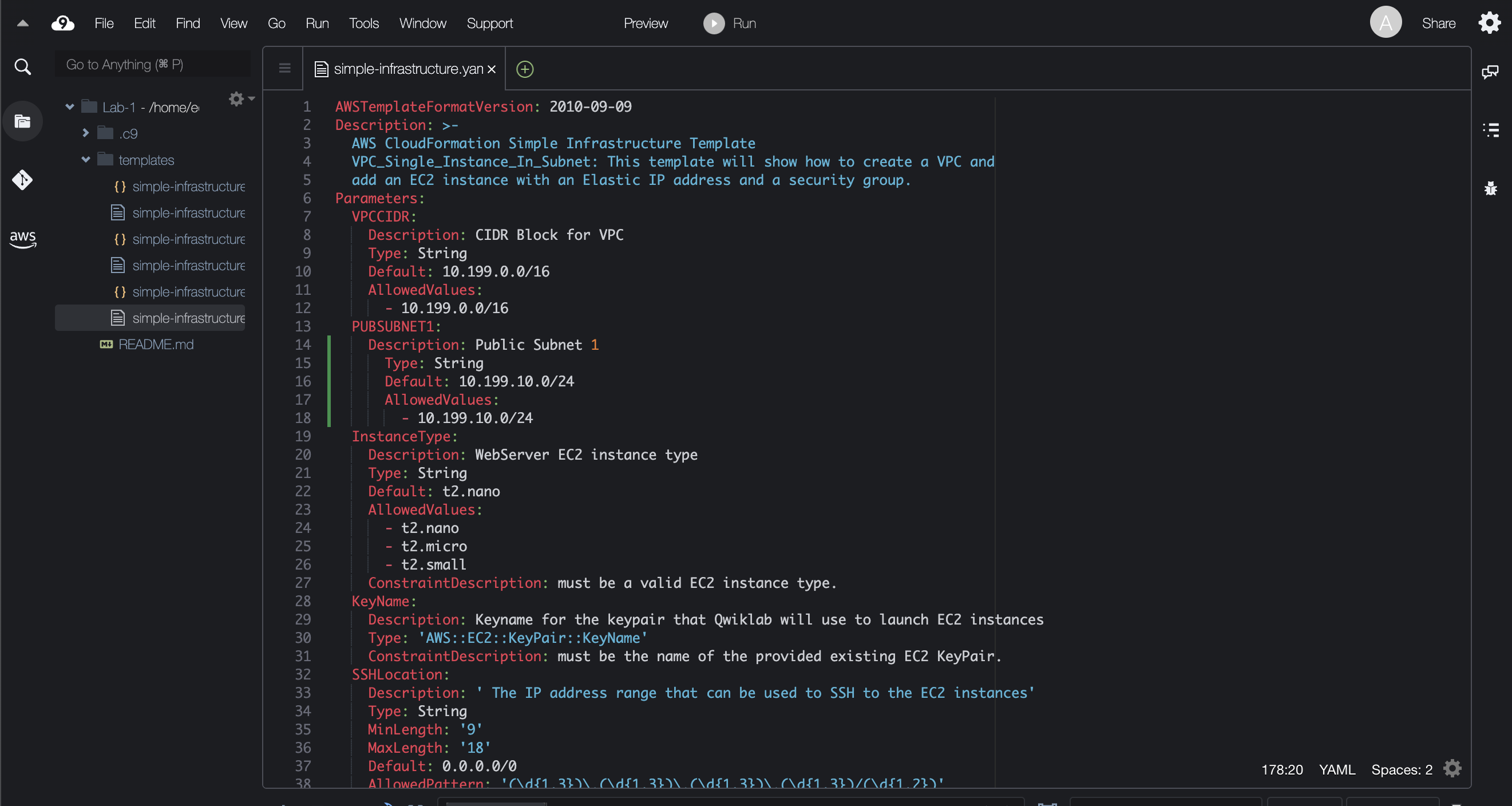The image size is (1512, 806).
Task: Click the '2010-09-09' version value
Action: click(591, 106)
